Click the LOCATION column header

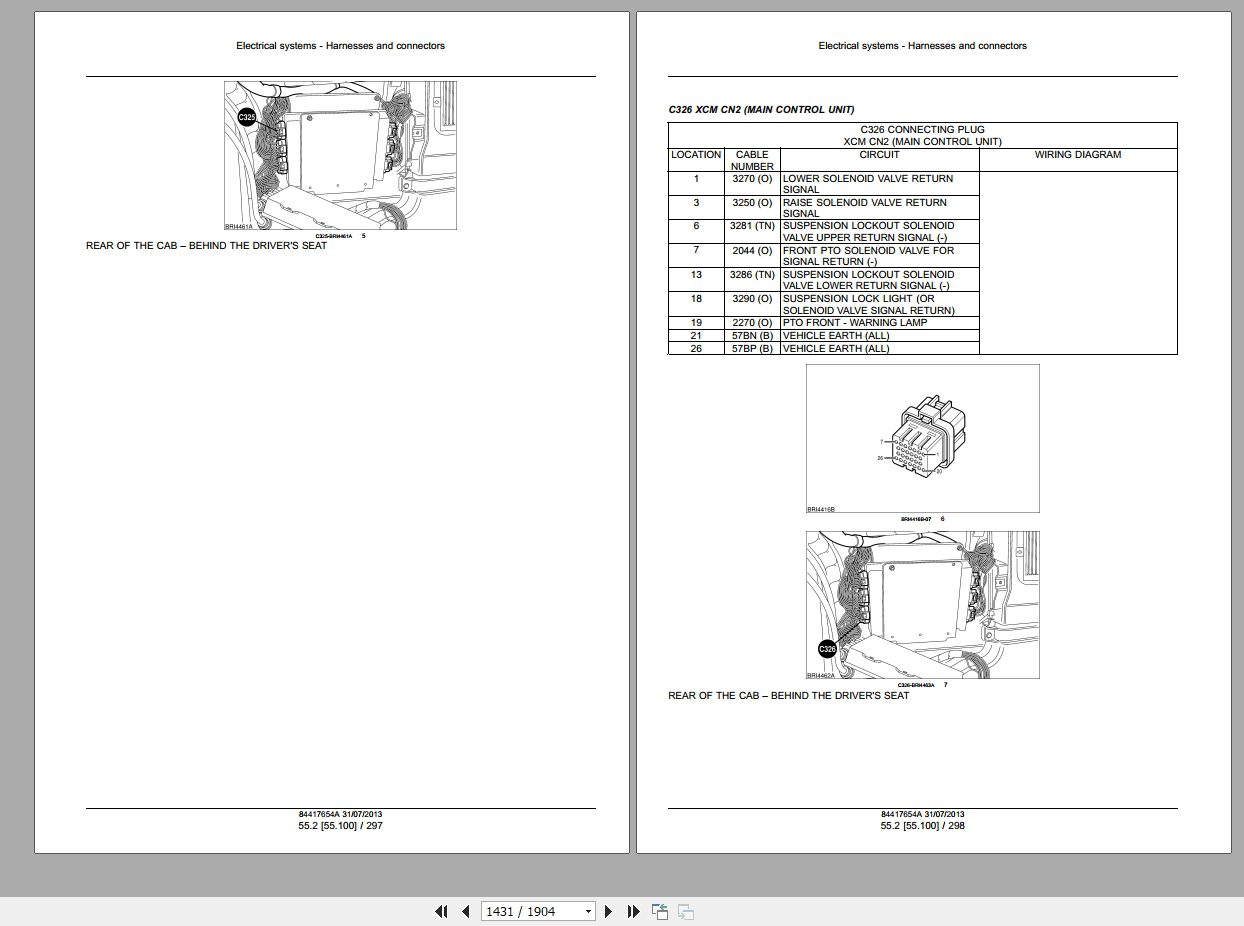pyautogui.click(x=696, y=155)
